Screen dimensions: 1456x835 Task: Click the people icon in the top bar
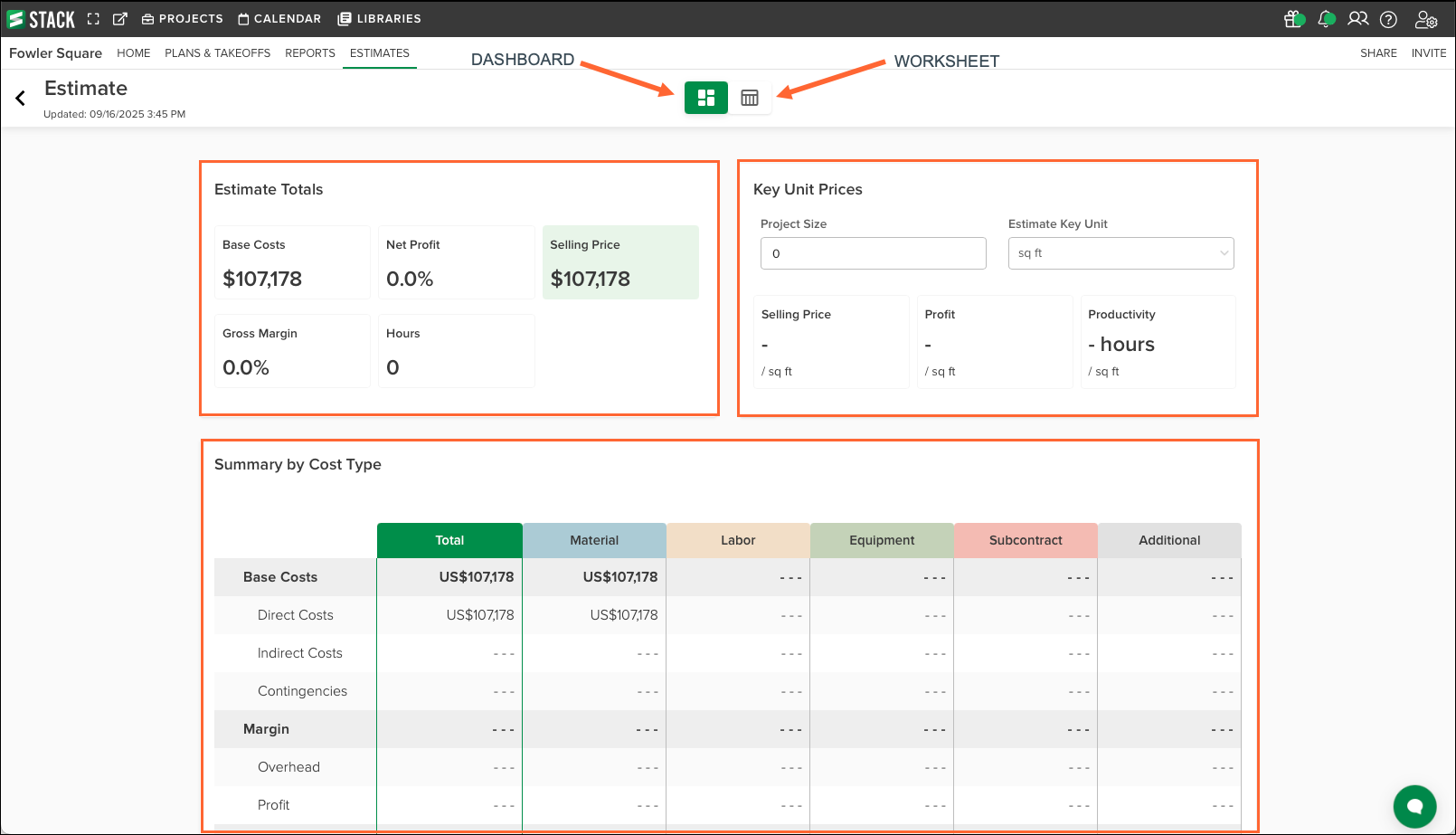(x=1357, y=18)
